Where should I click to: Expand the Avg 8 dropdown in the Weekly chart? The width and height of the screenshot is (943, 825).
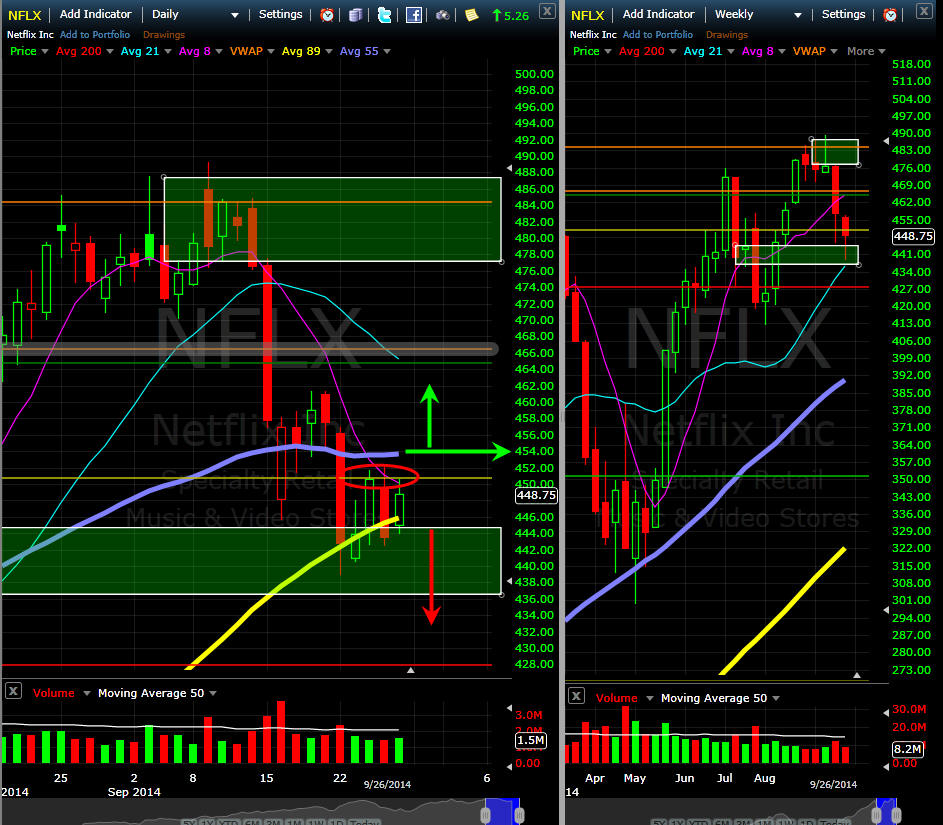(781, 52)
